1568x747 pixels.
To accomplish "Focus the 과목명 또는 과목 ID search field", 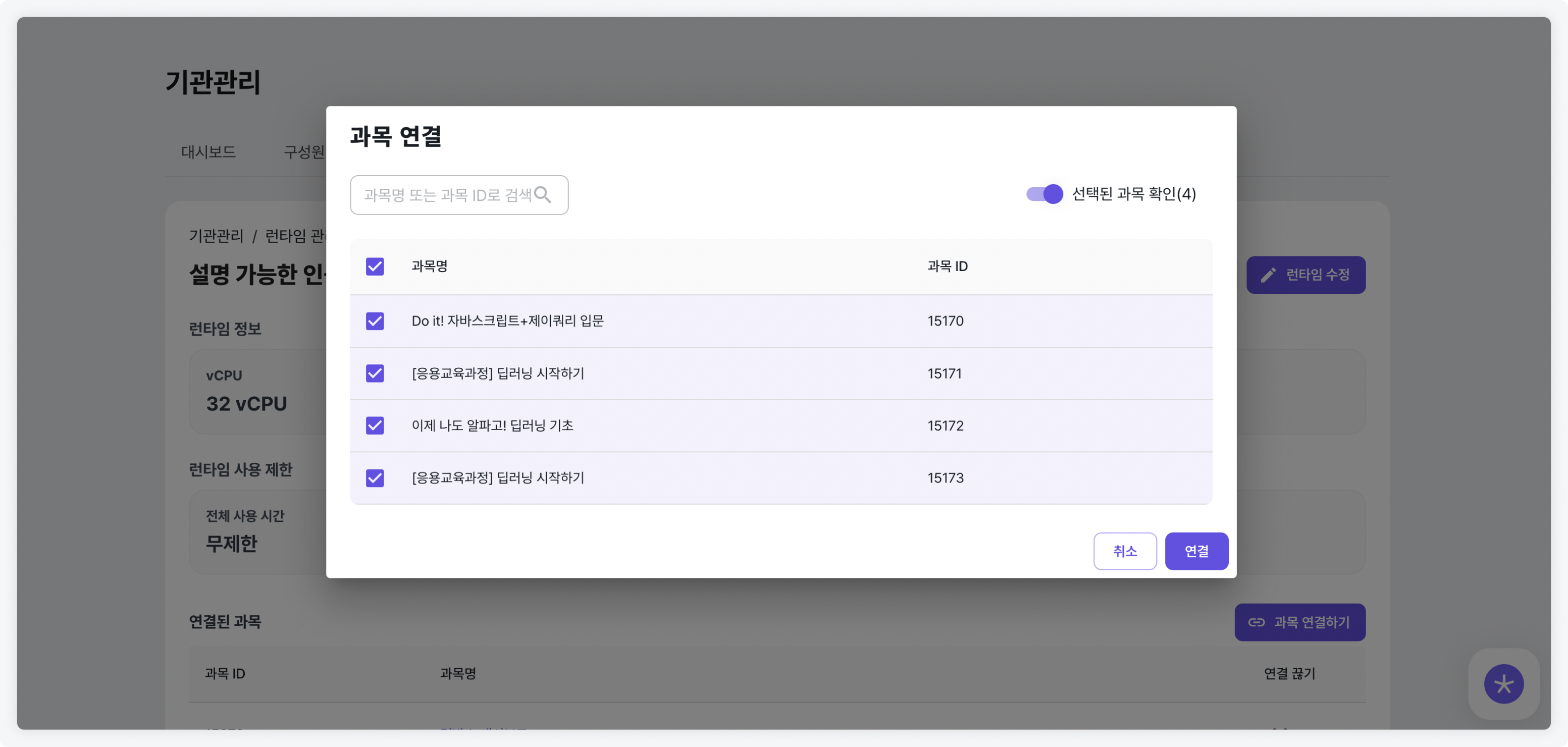I will coord(459,195).
